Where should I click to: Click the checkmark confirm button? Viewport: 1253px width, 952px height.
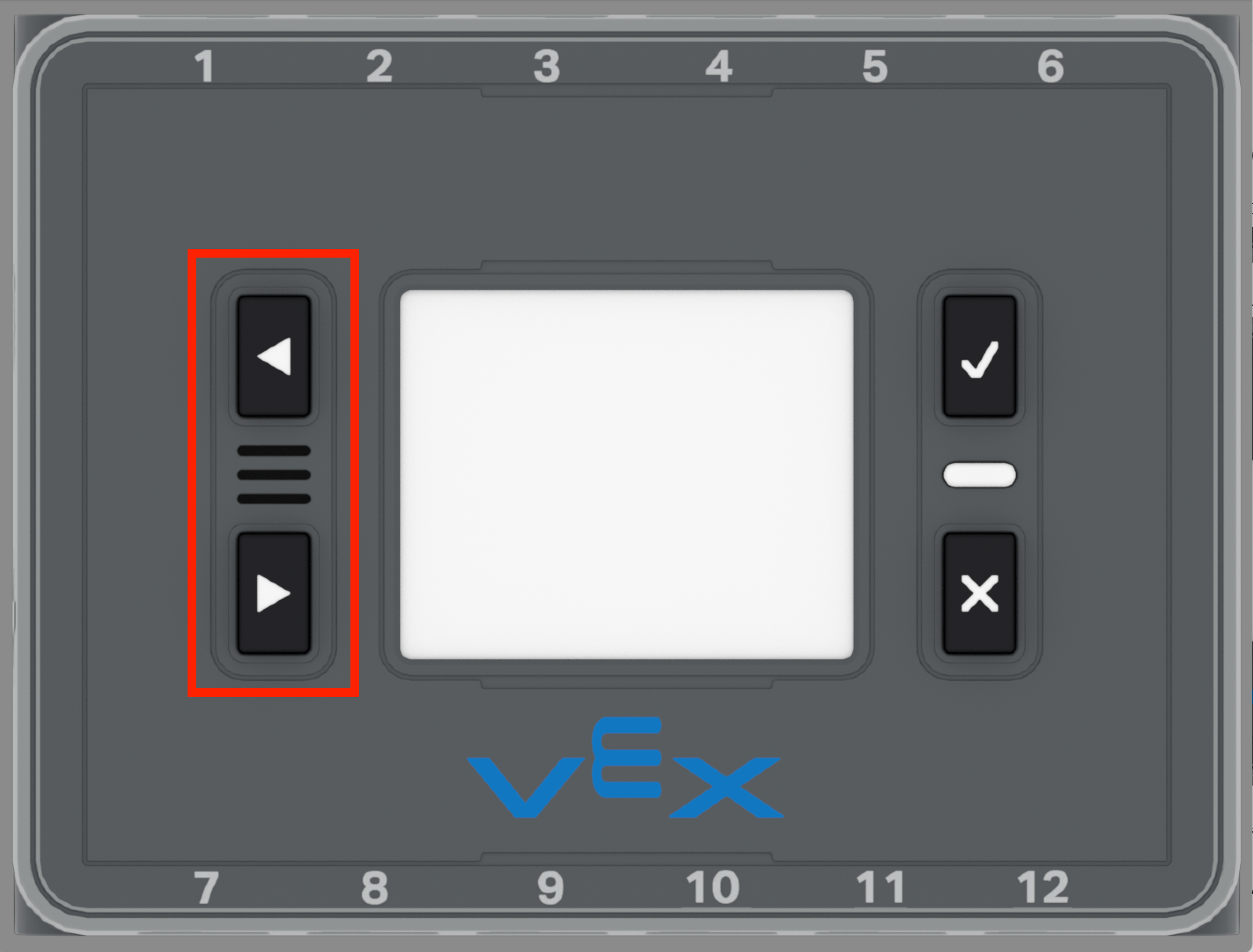[x=980, y=356]
